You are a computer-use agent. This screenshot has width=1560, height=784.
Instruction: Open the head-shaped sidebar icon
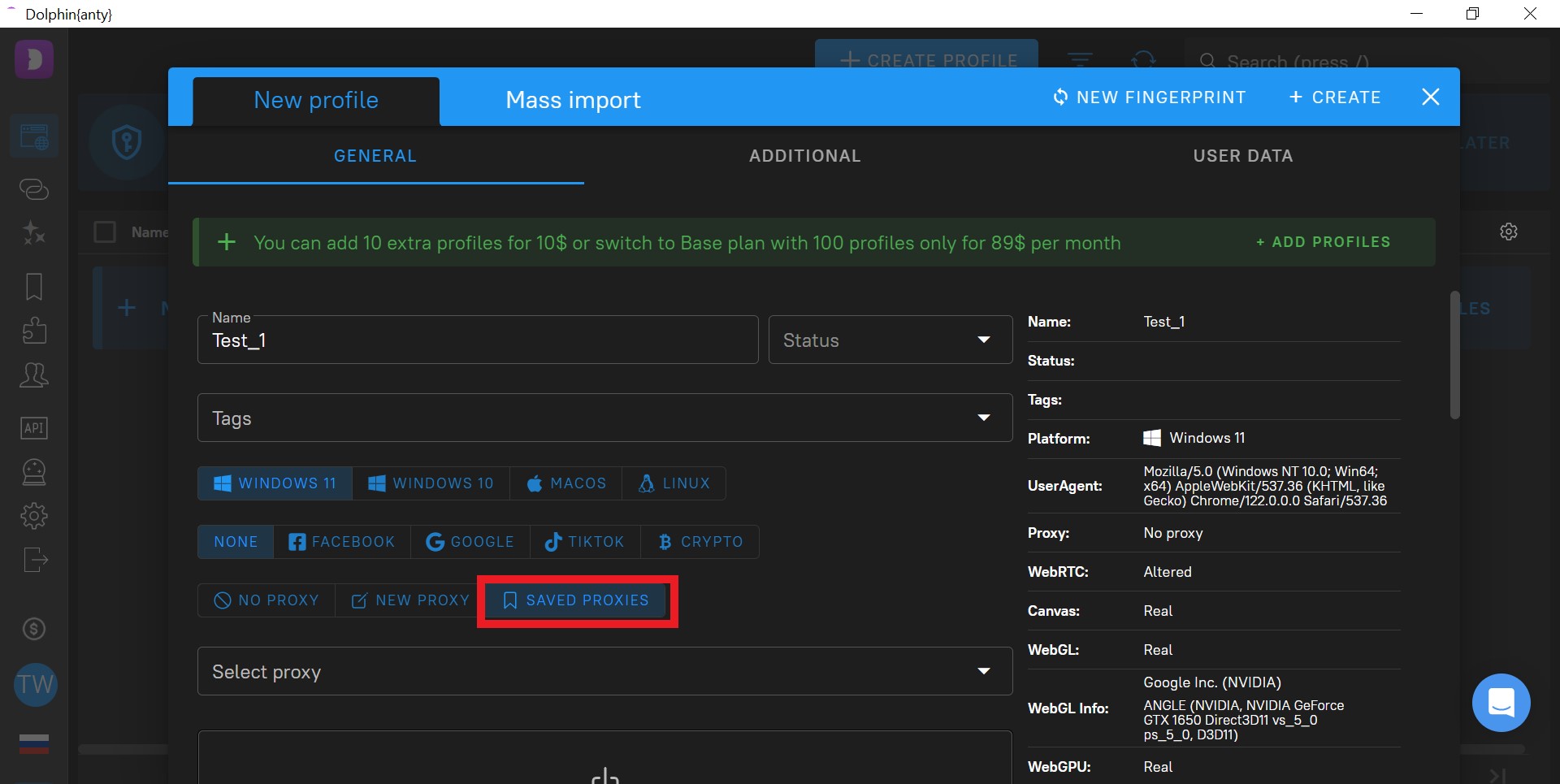click(34, 472)
